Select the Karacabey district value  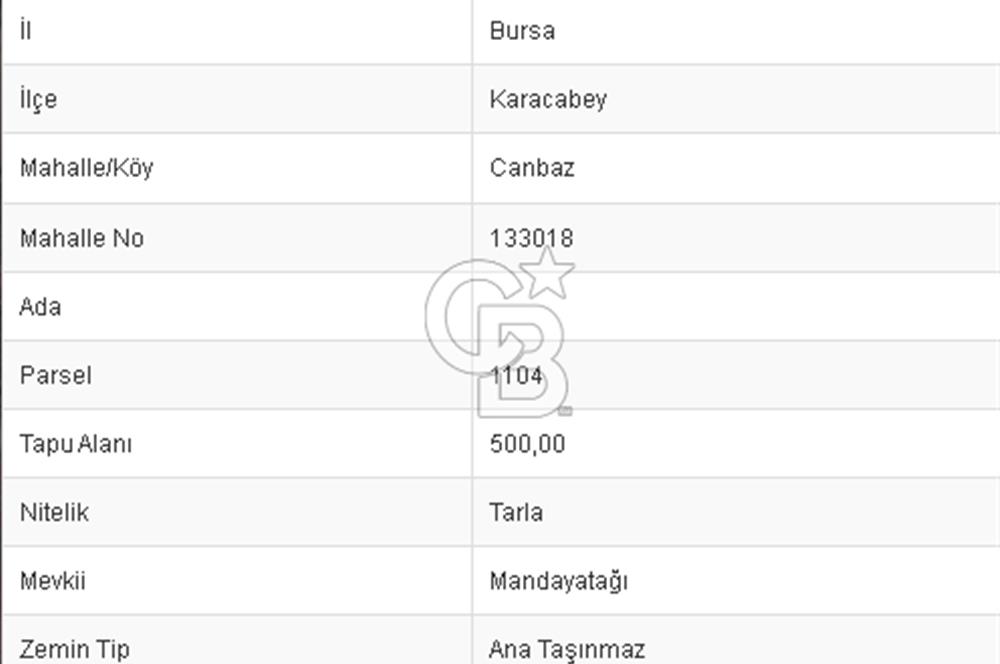(548, 100)
